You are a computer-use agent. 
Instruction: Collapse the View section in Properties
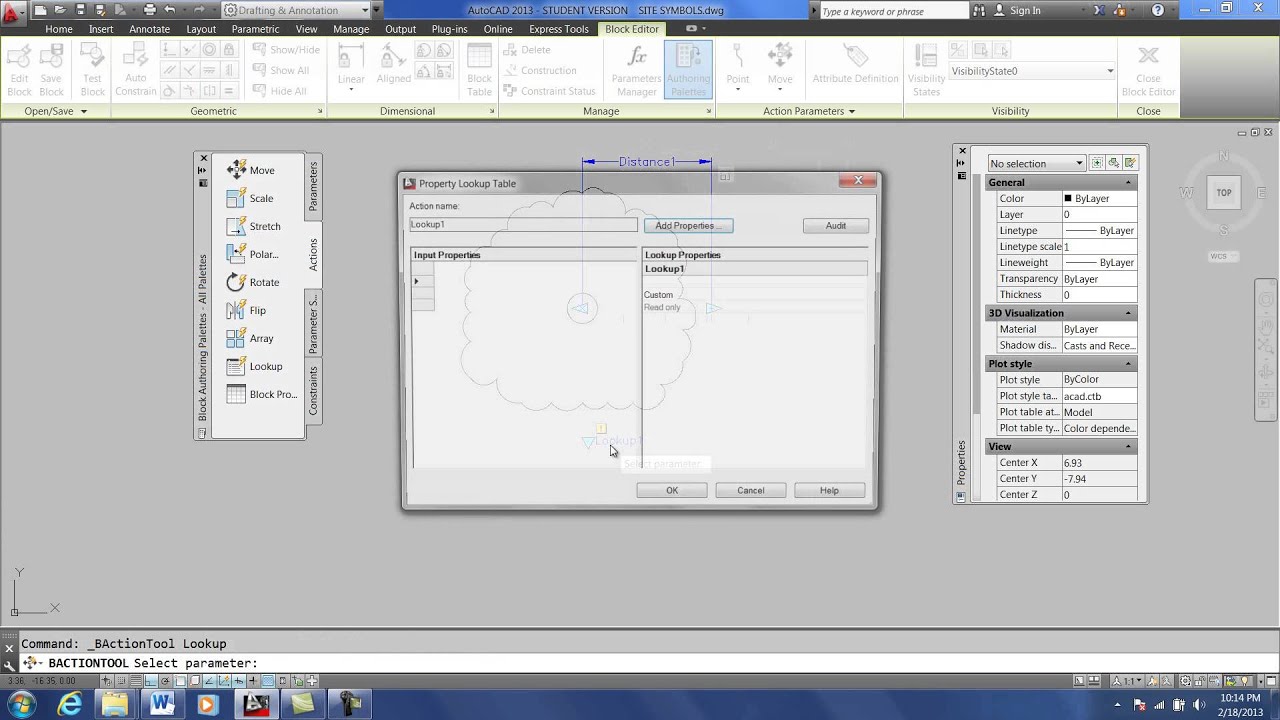1129,446
